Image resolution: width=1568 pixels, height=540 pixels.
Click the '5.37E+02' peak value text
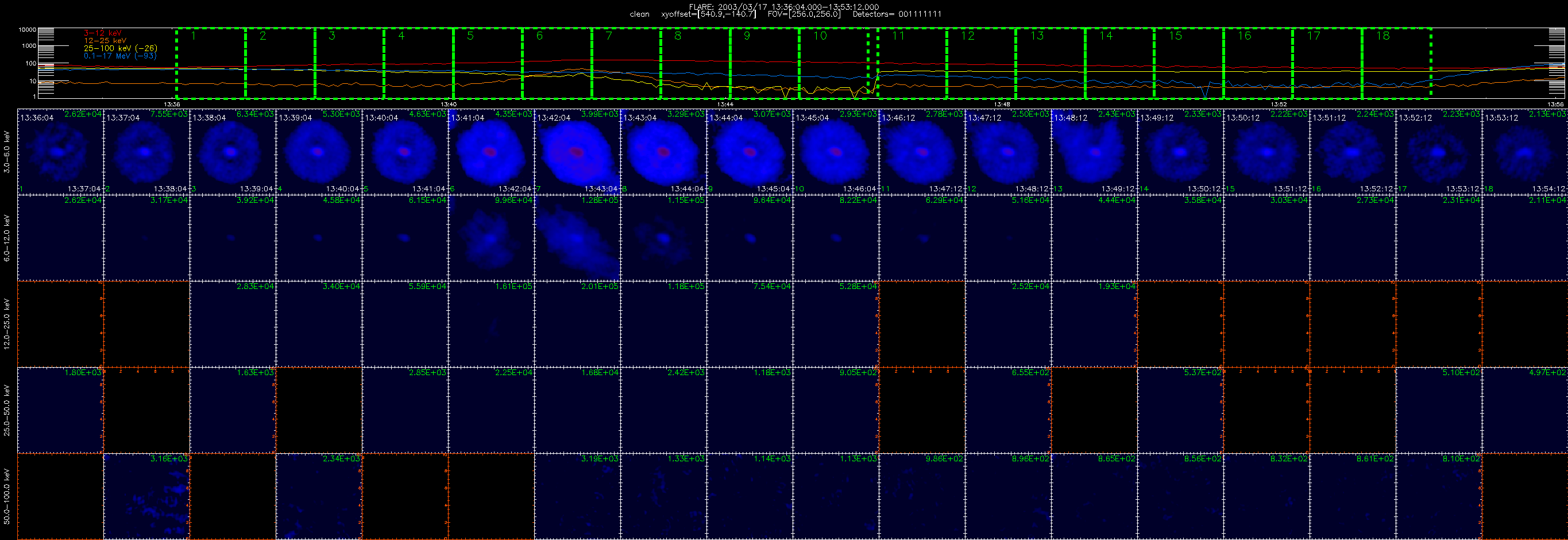point(1203,372)
